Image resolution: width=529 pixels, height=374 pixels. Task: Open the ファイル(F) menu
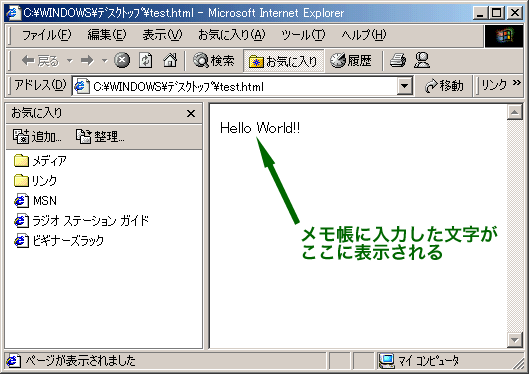pos(47,35)
